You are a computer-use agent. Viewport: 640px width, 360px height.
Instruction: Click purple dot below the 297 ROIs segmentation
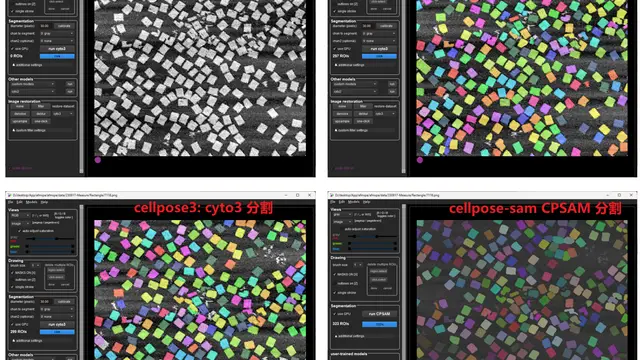[x=420, y=160]
